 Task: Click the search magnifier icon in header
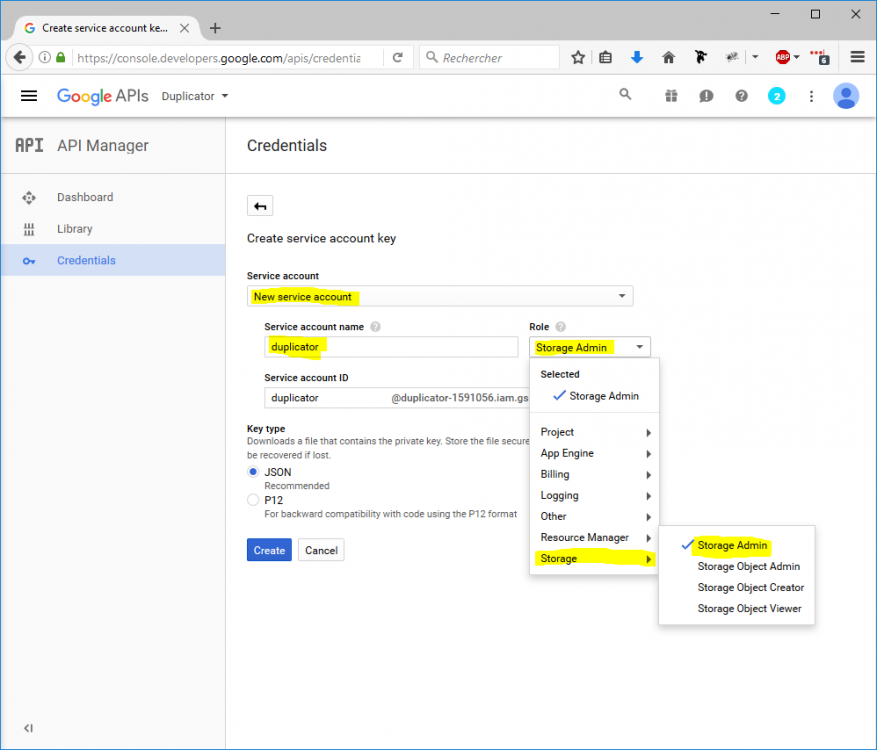(x=625, y=95)
